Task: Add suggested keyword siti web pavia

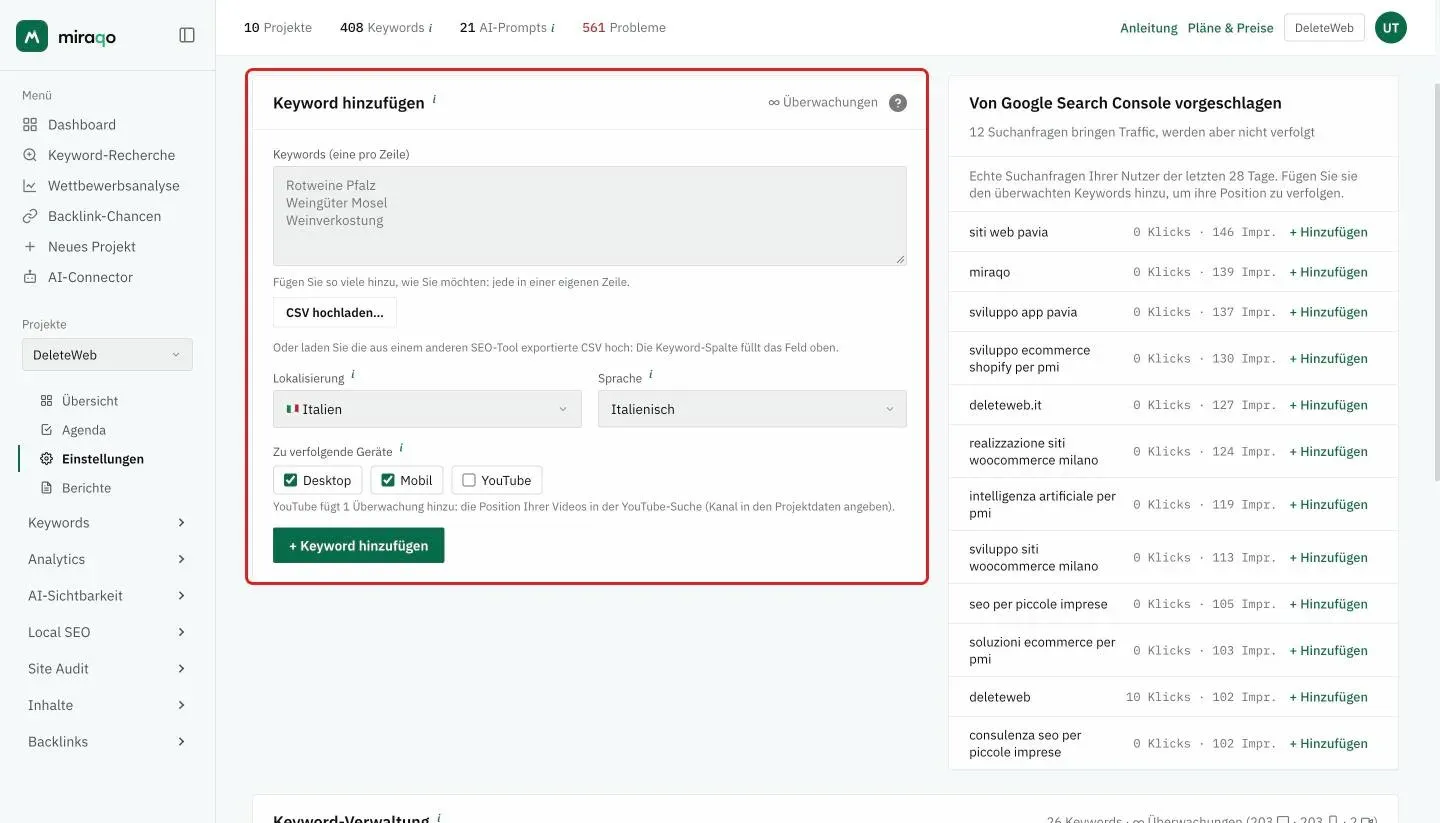Action: [1328, 232]
